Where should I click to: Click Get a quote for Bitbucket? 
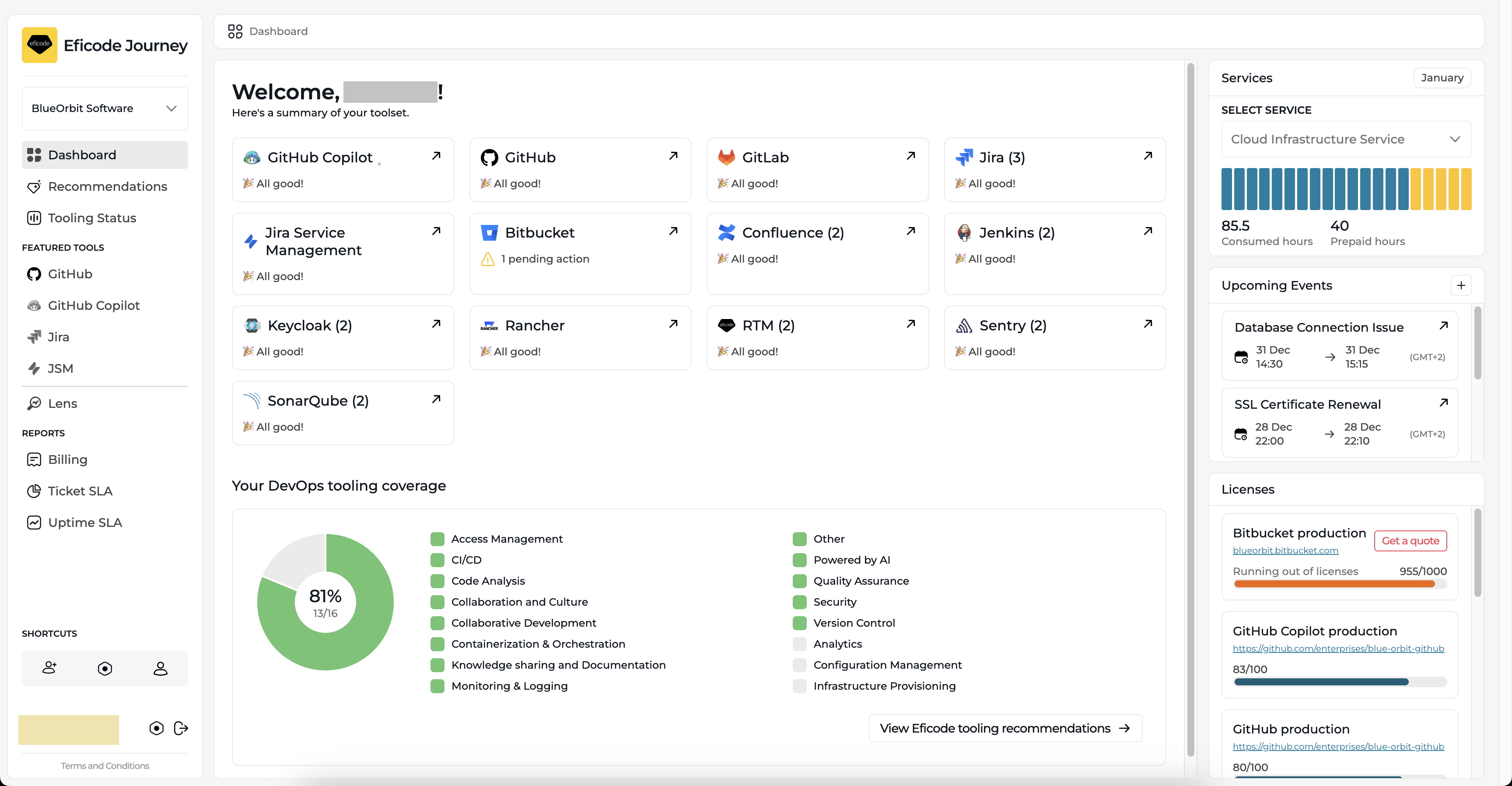click(x=1410, y=540)
